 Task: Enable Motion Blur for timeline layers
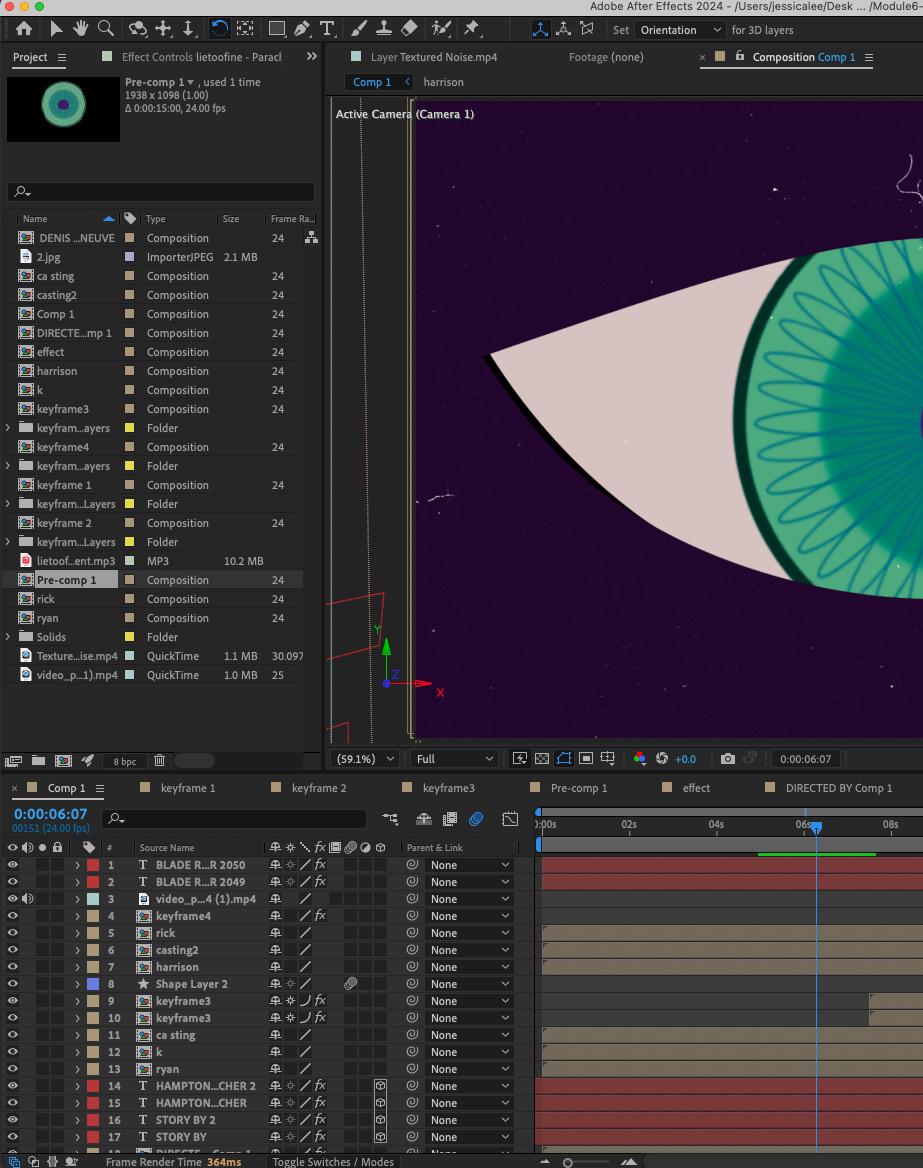click(476, 819)
